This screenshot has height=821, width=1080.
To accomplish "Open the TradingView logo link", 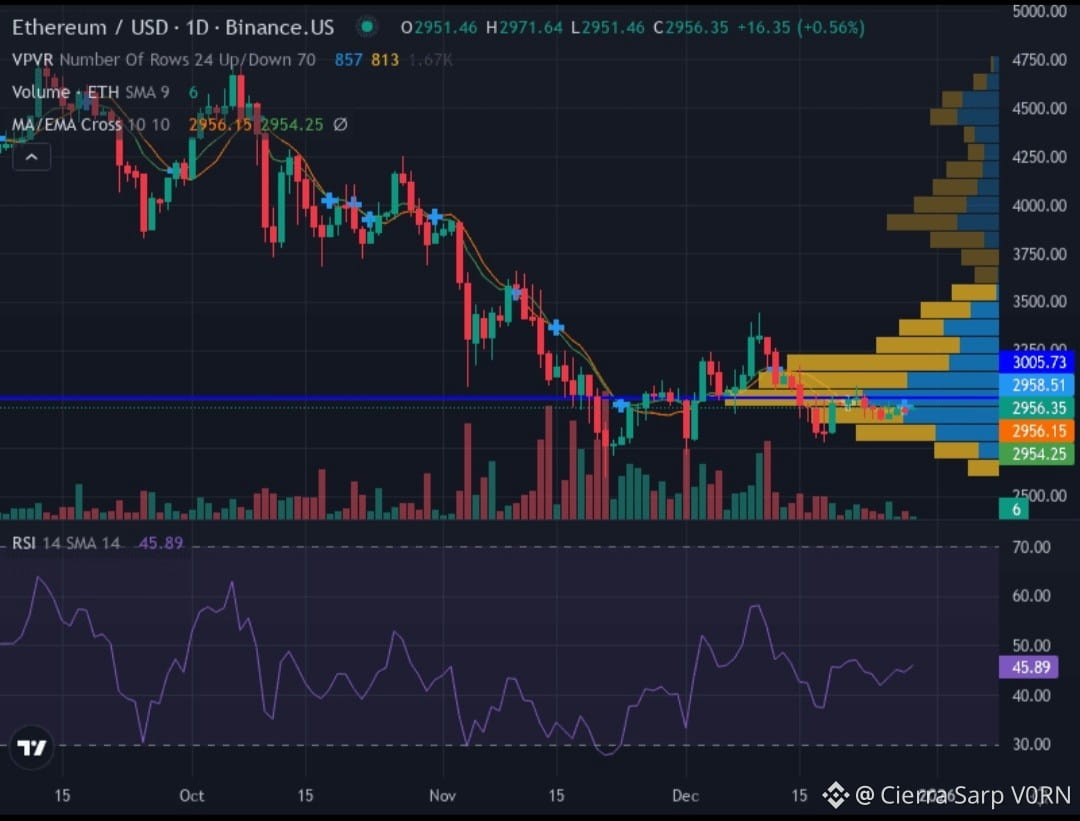I will 32,747.
